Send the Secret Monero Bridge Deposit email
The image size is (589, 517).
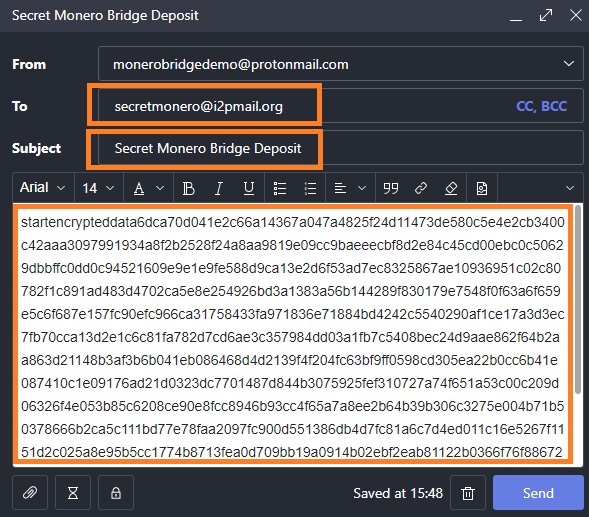click(538, 493)
